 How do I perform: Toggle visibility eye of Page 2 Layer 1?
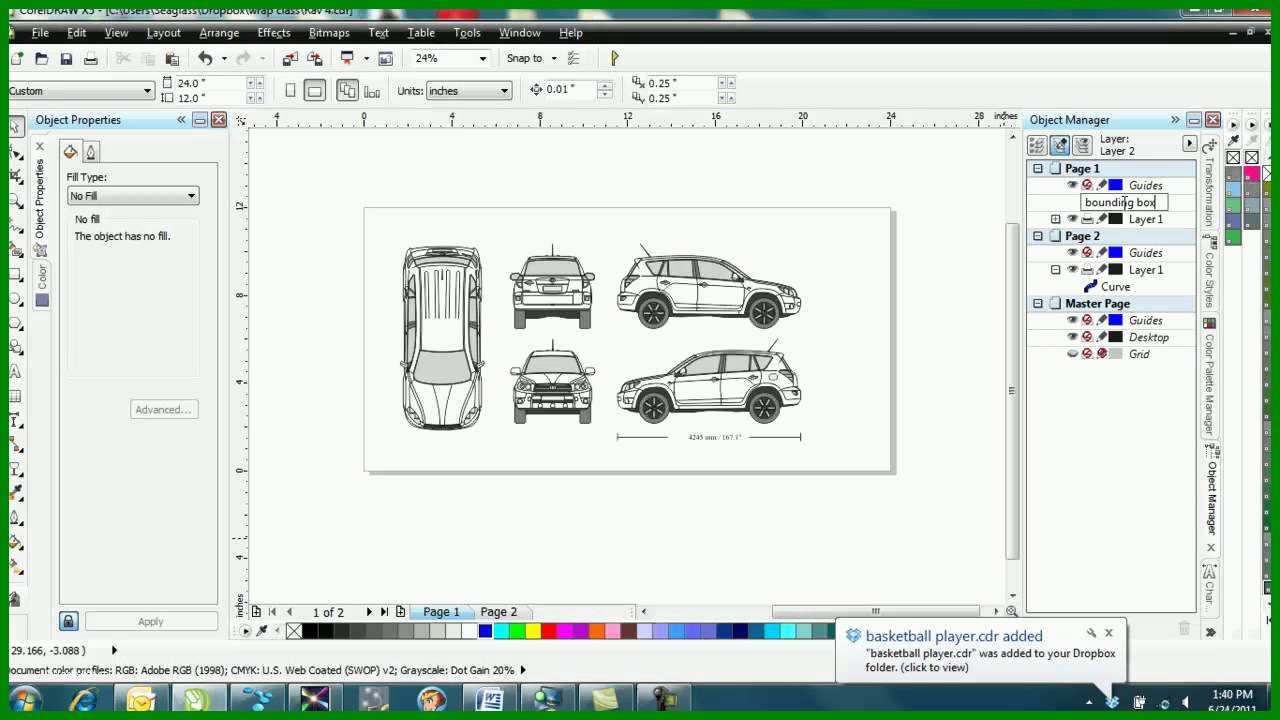1072,270
